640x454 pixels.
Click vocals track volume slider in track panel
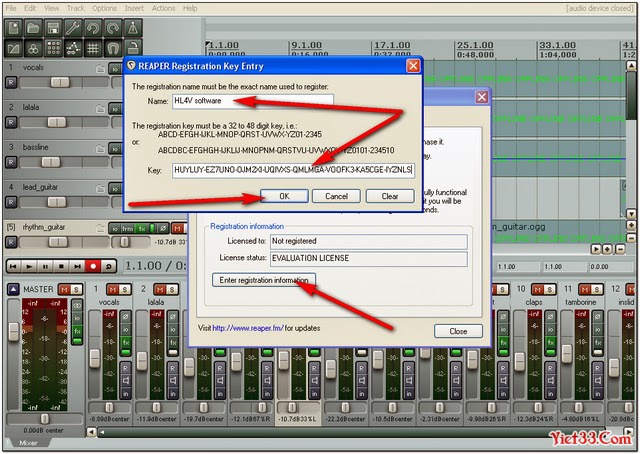(60, 82)
